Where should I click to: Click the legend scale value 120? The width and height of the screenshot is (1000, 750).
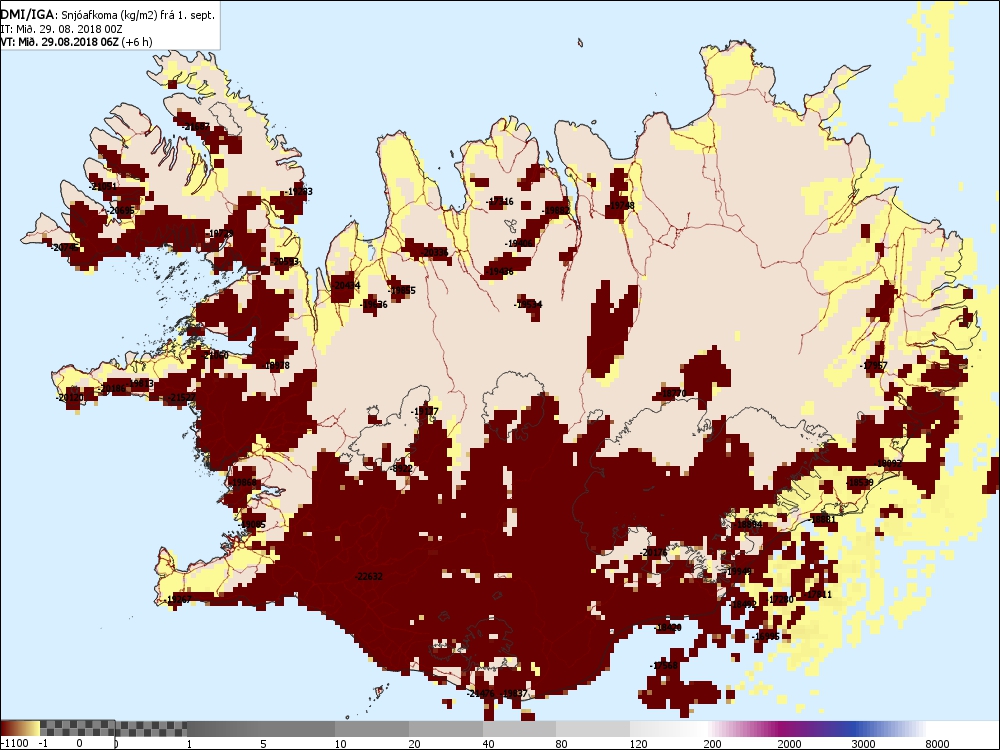tap(638, 744)
